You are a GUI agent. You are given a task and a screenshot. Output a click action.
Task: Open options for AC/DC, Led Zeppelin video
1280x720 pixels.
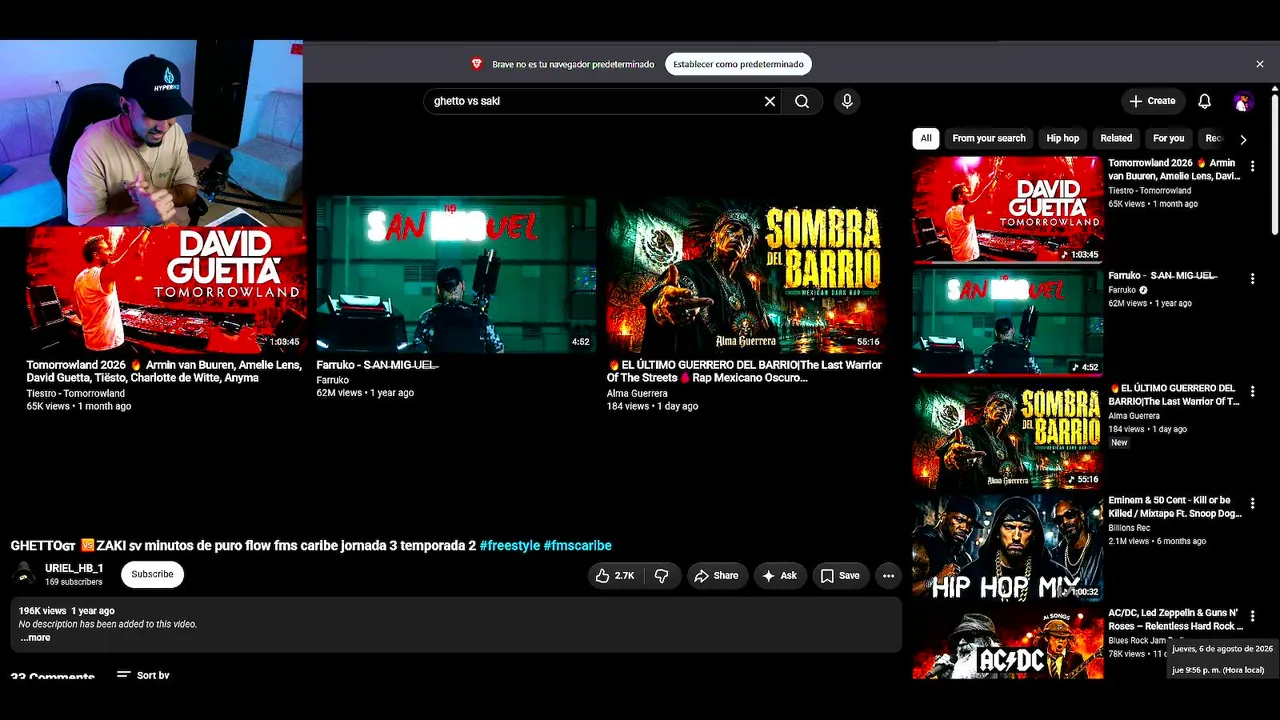(x=1252, y=616)
